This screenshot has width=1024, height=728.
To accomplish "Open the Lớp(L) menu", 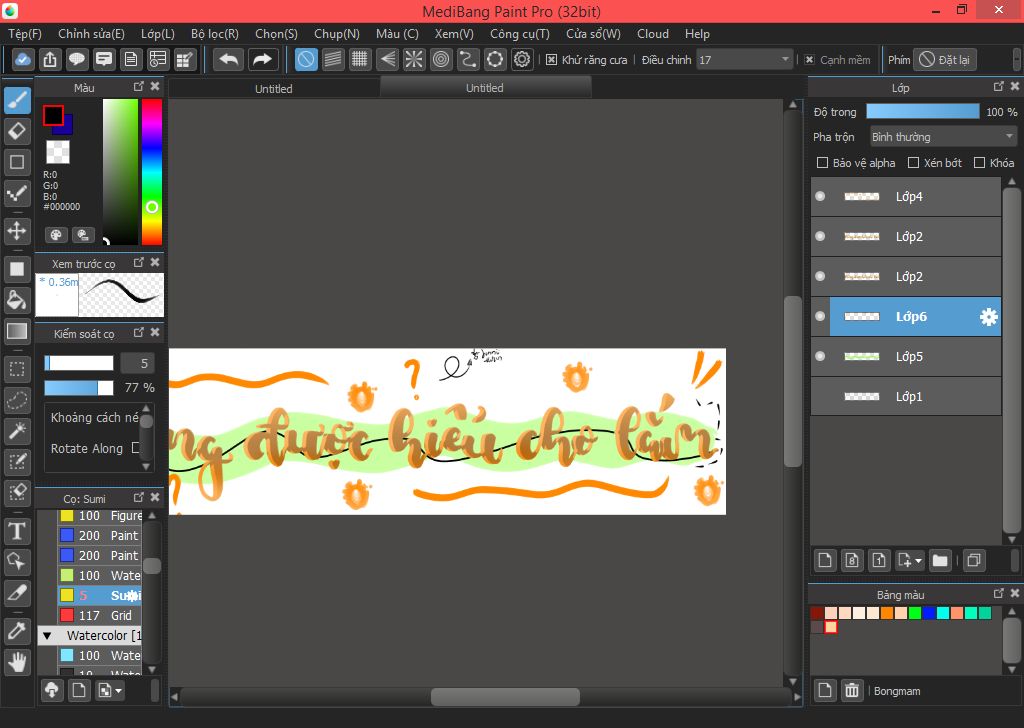I will pos(157,34).
